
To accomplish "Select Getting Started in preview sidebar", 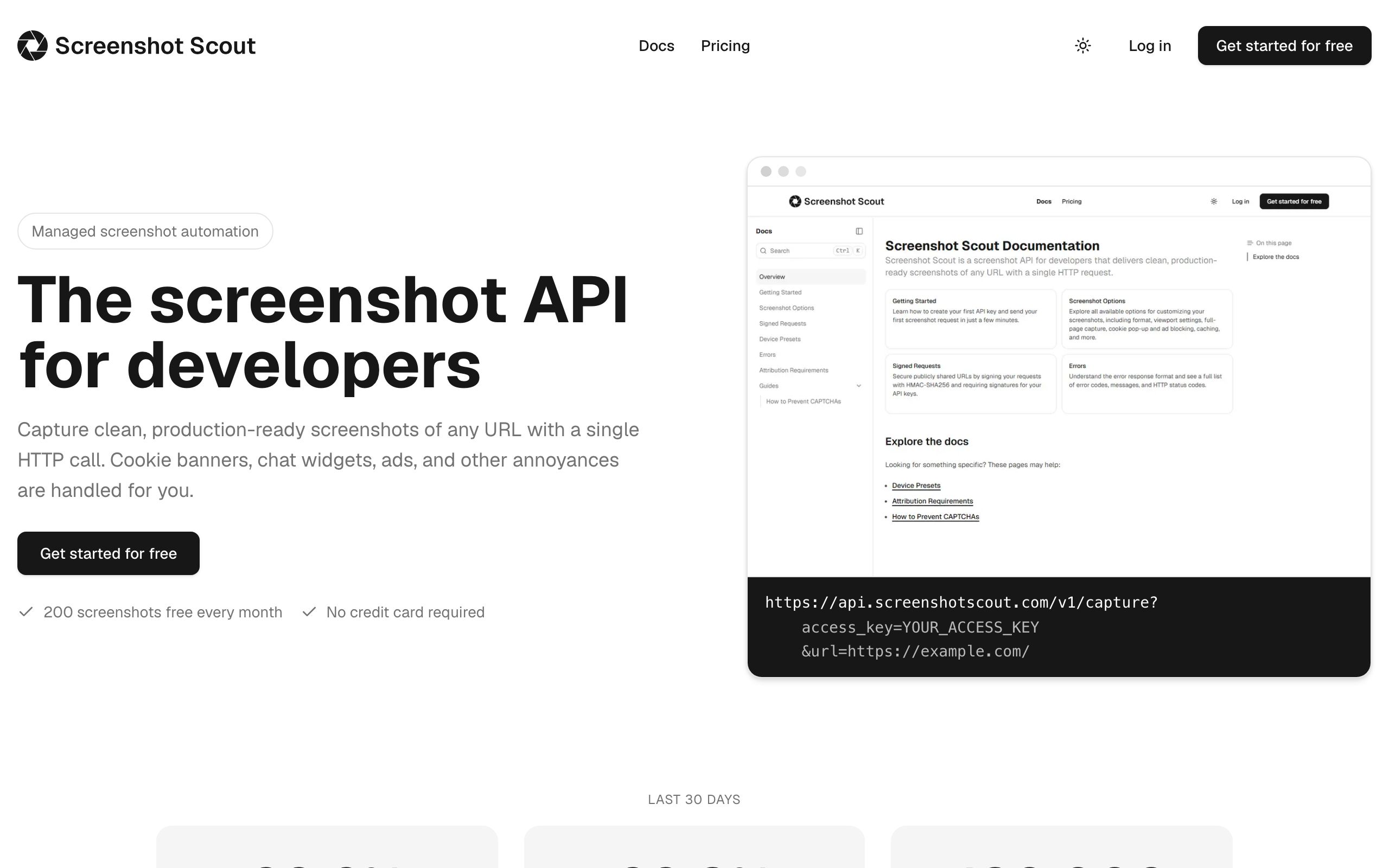I will tap(780, 292).
